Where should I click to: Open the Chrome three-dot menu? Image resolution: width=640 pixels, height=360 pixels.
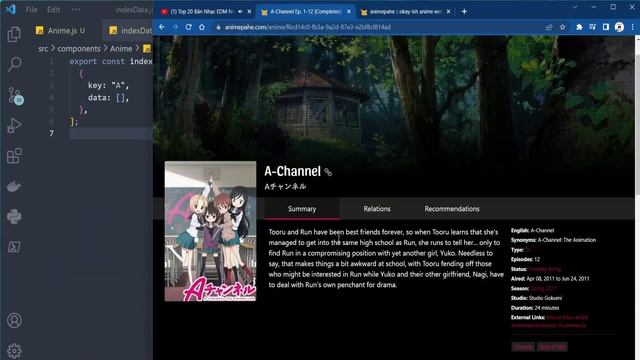coord(633,27)
